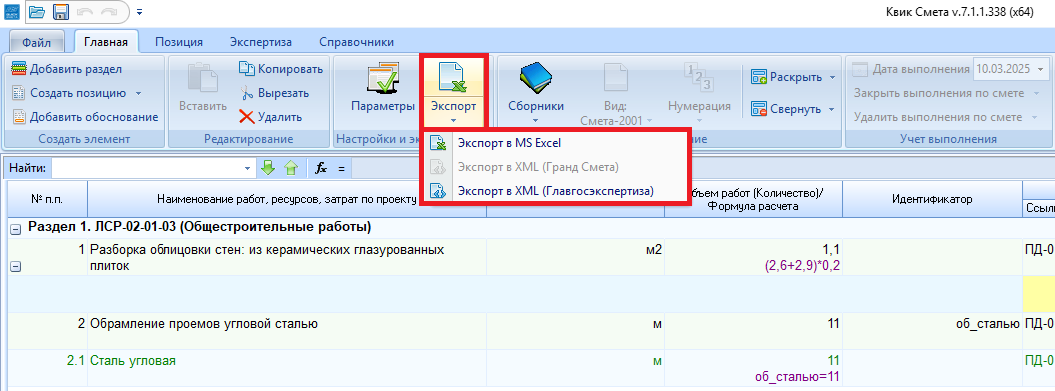Open the Дата выполнения date dropdown
The image size is (1055, 391).
pyautogui.click(x=1042, y=69)
